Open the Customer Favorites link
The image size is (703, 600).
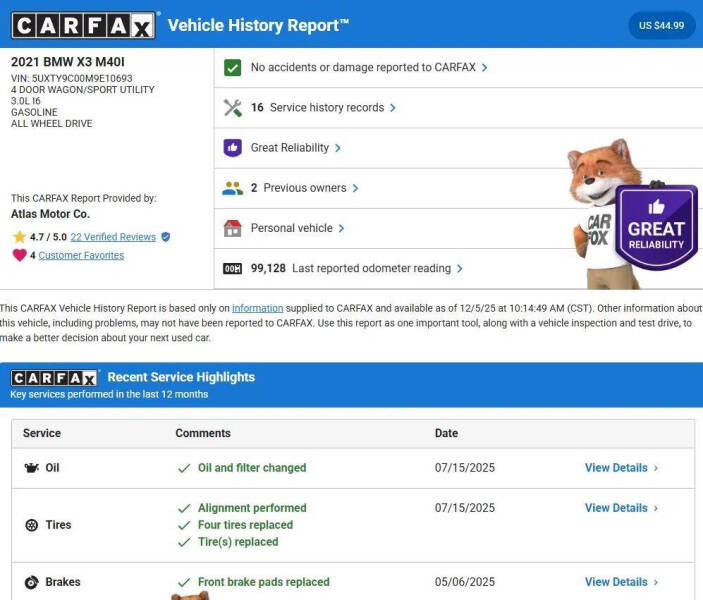point(81,255)
